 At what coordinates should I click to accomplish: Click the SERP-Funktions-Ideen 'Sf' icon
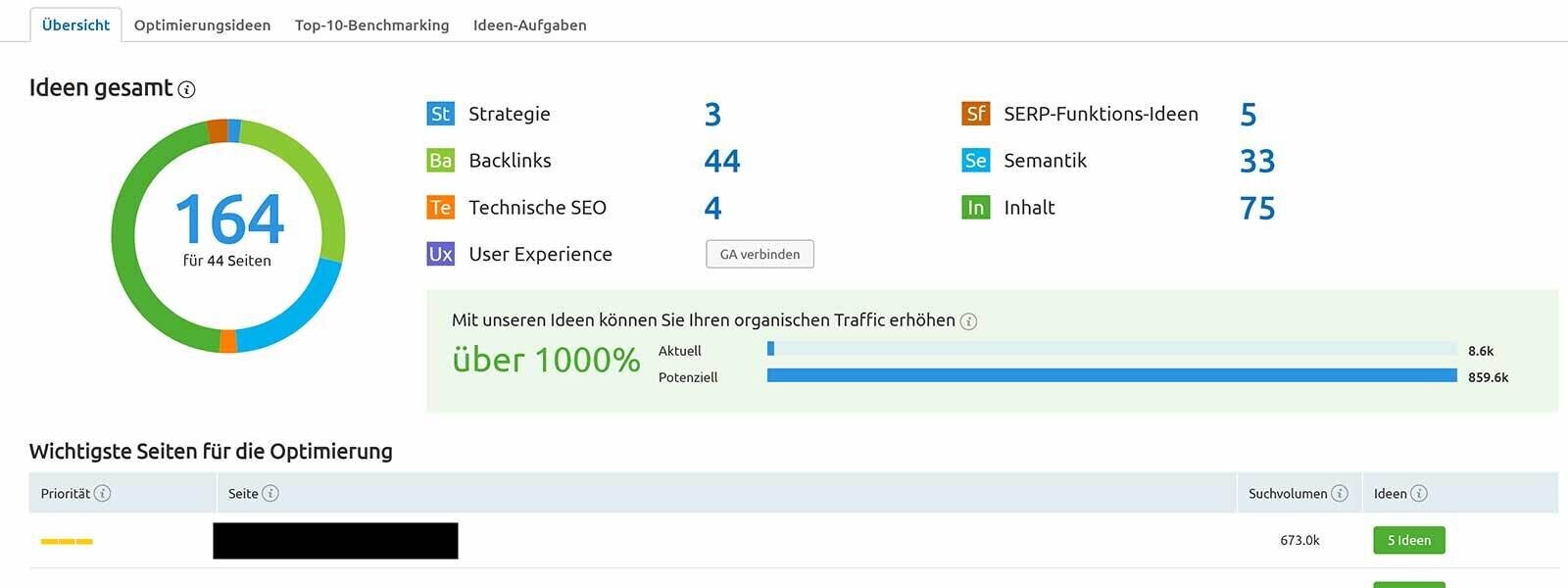[x=975, y=114]
